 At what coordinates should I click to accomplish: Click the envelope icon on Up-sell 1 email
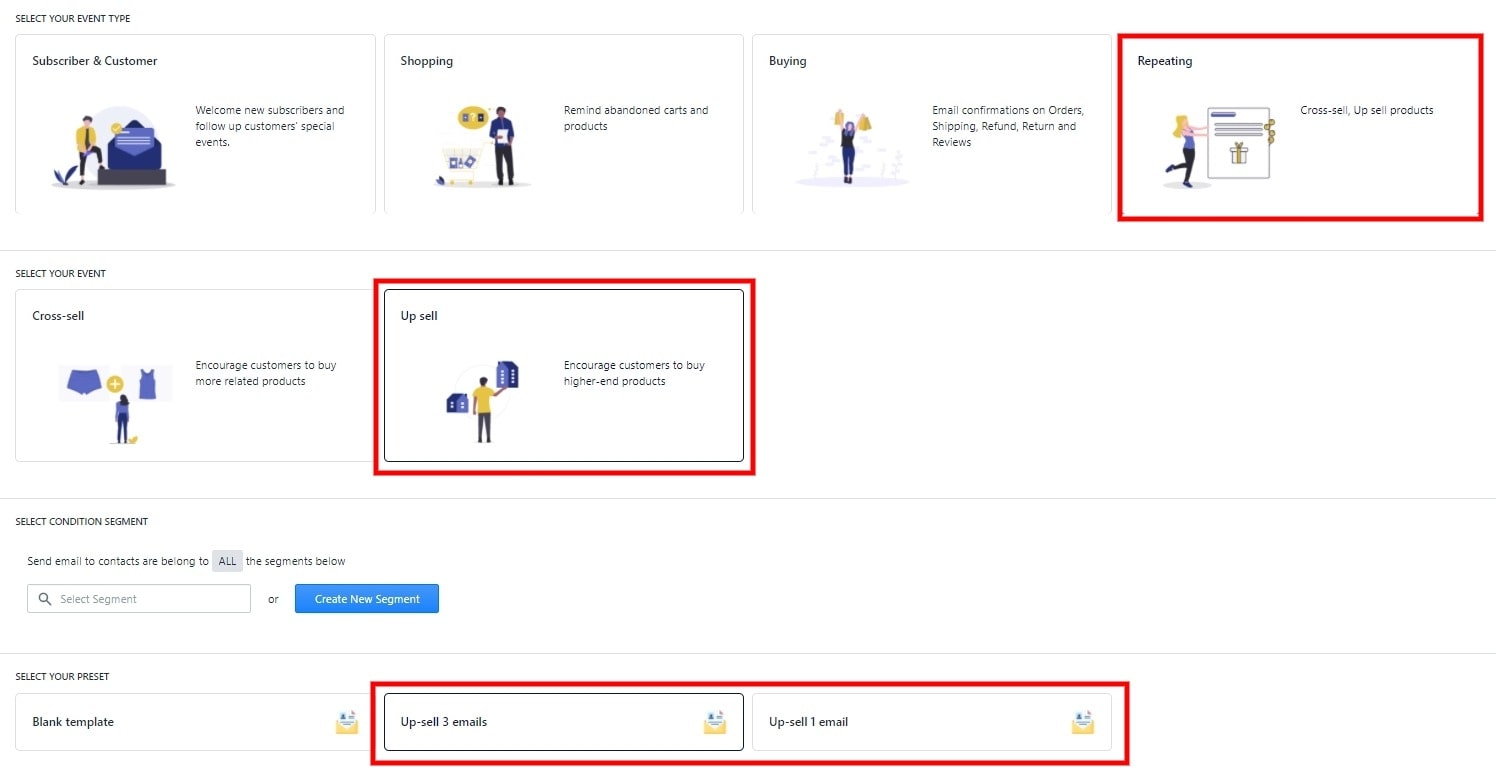tap(1083, 722)
